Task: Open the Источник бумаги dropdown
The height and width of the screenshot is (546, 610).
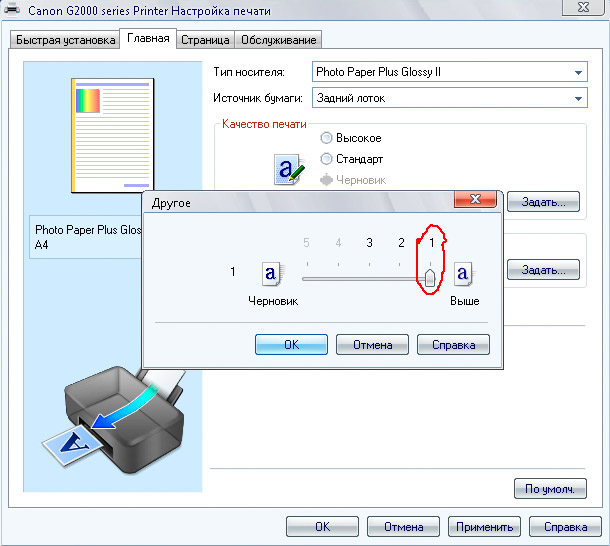Action: [450, 98]
